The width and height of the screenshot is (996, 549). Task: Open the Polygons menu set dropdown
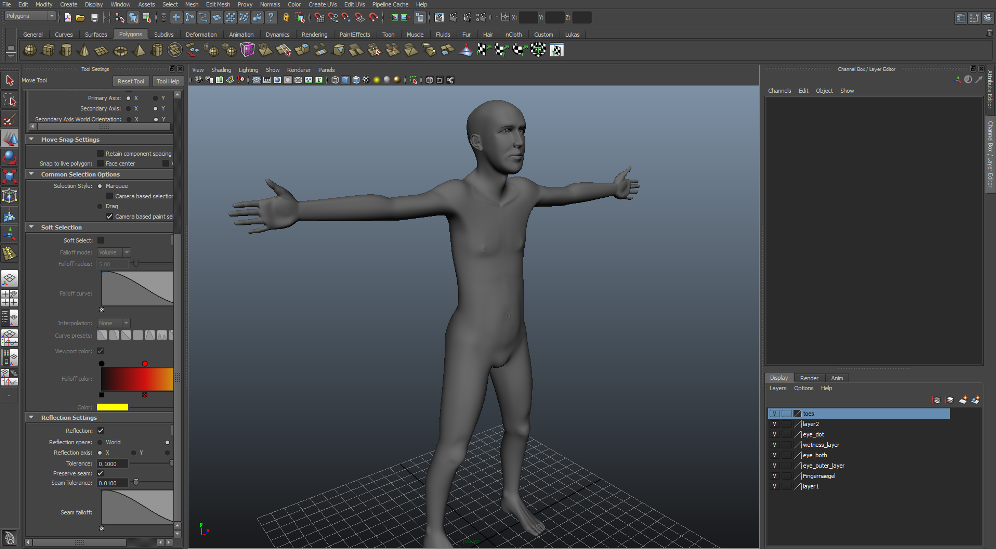coord(30,17)
